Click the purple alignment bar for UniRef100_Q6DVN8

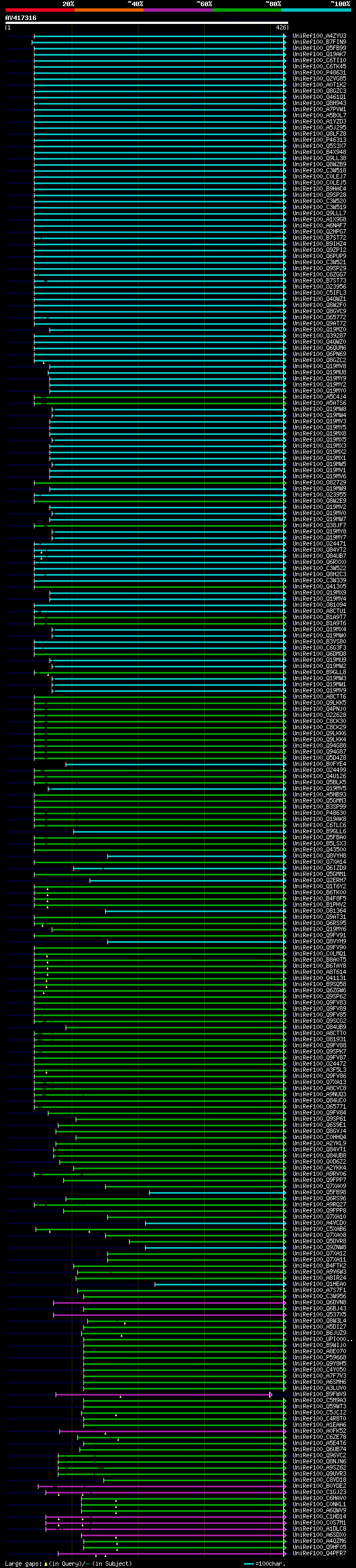coord(170,1303)
